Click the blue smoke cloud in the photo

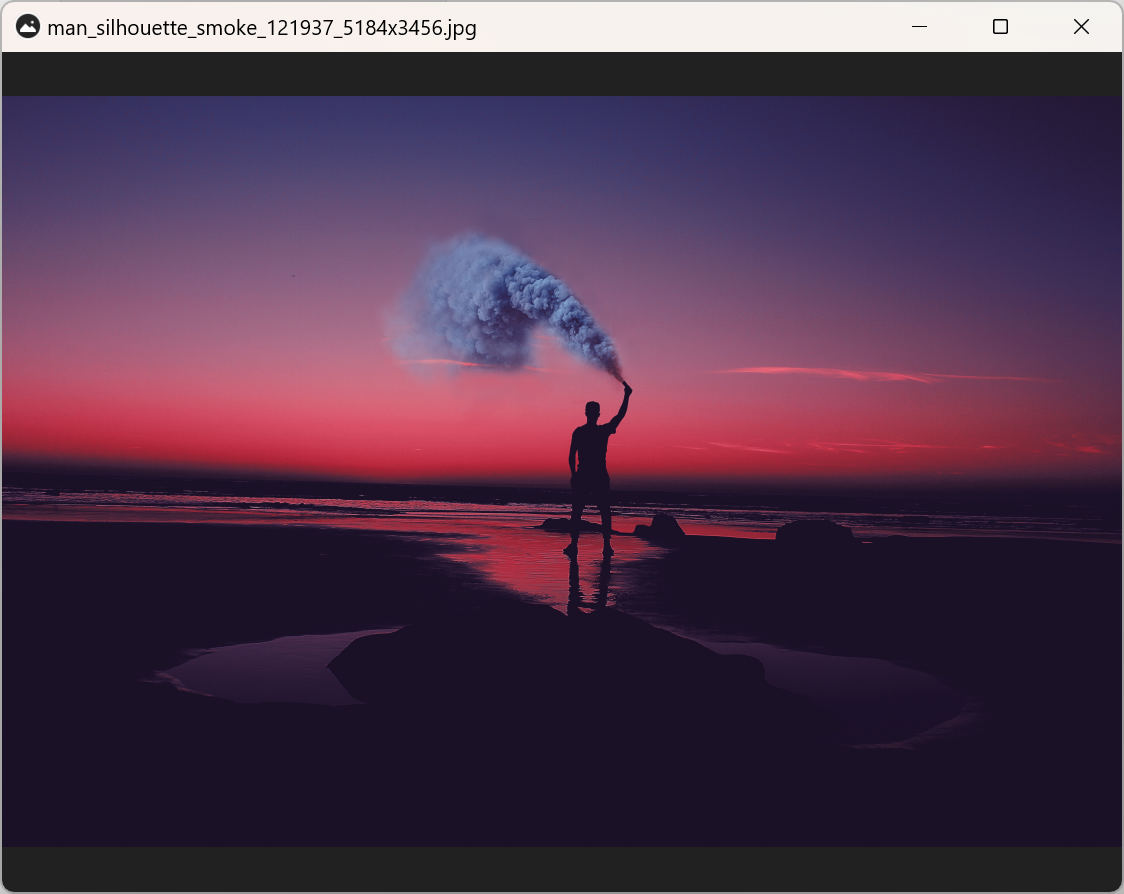click(x=490, y=300)
